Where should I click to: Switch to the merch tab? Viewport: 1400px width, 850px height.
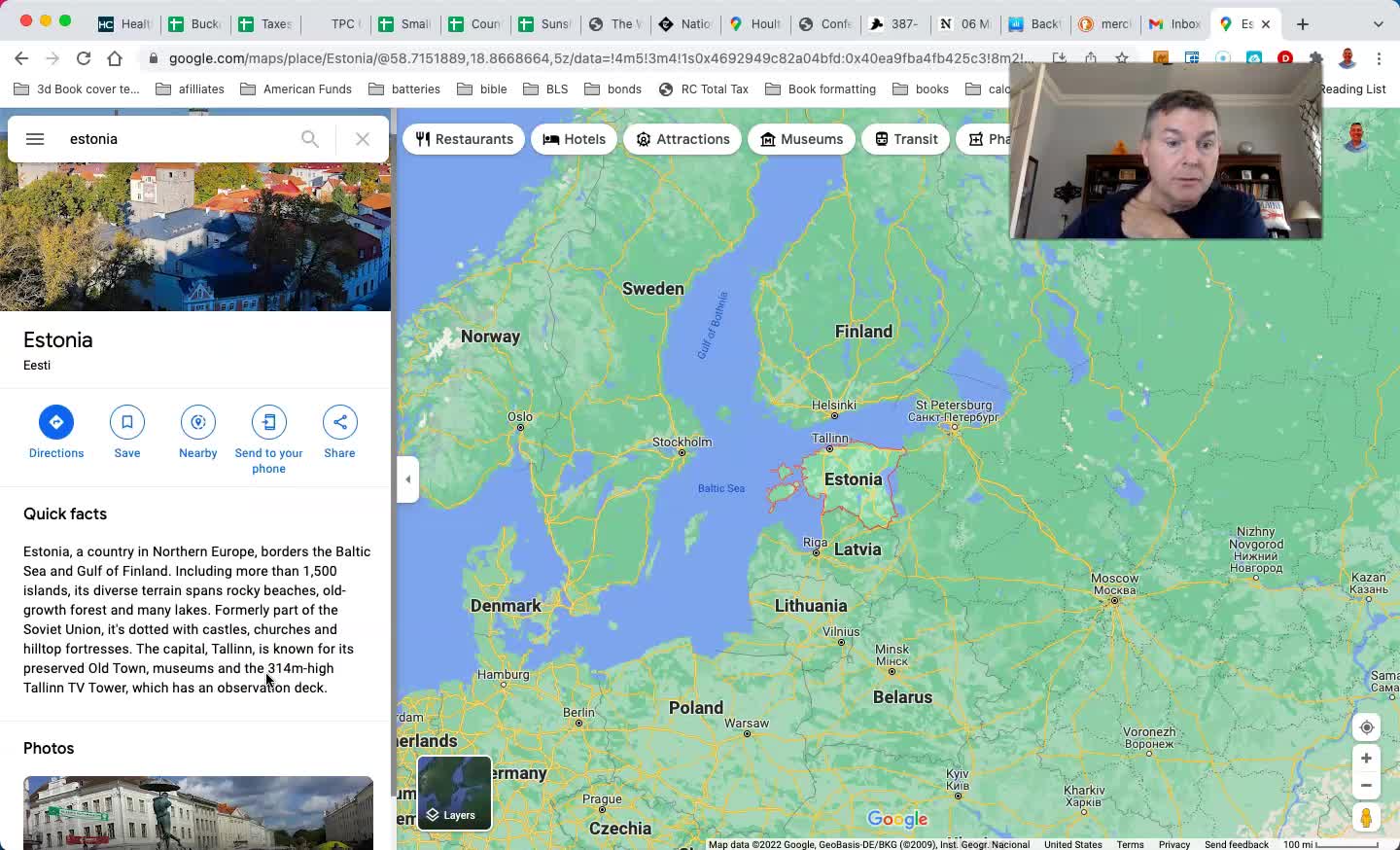coord(1104,24)
